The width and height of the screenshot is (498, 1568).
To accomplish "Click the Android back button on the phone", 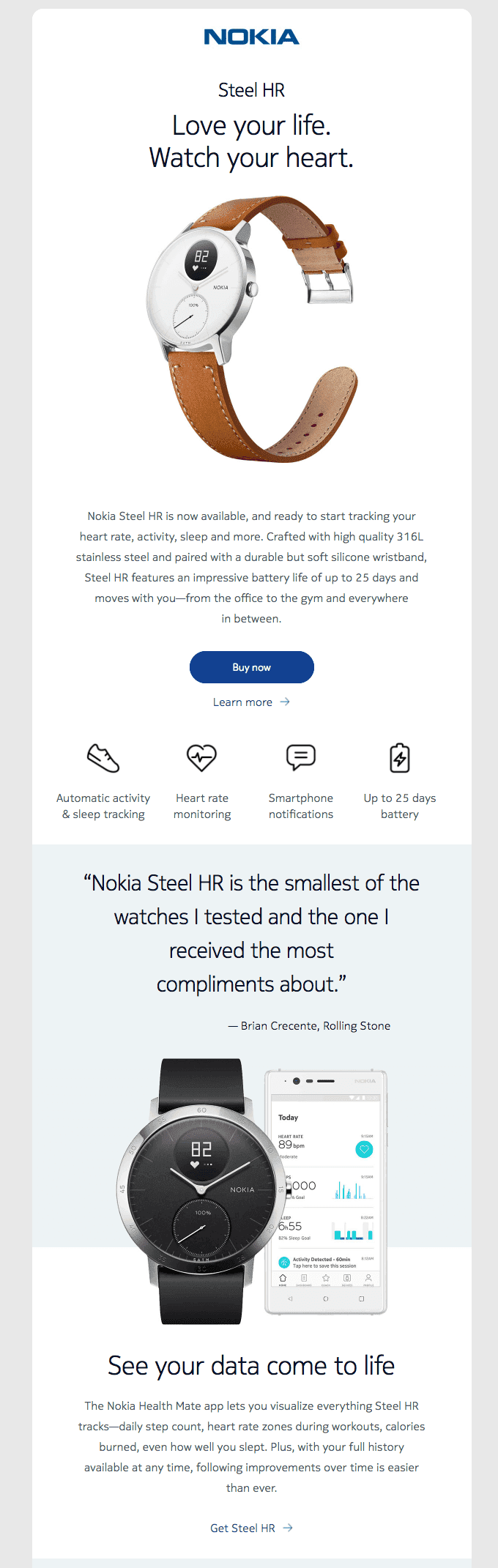I will (291, 1298).
